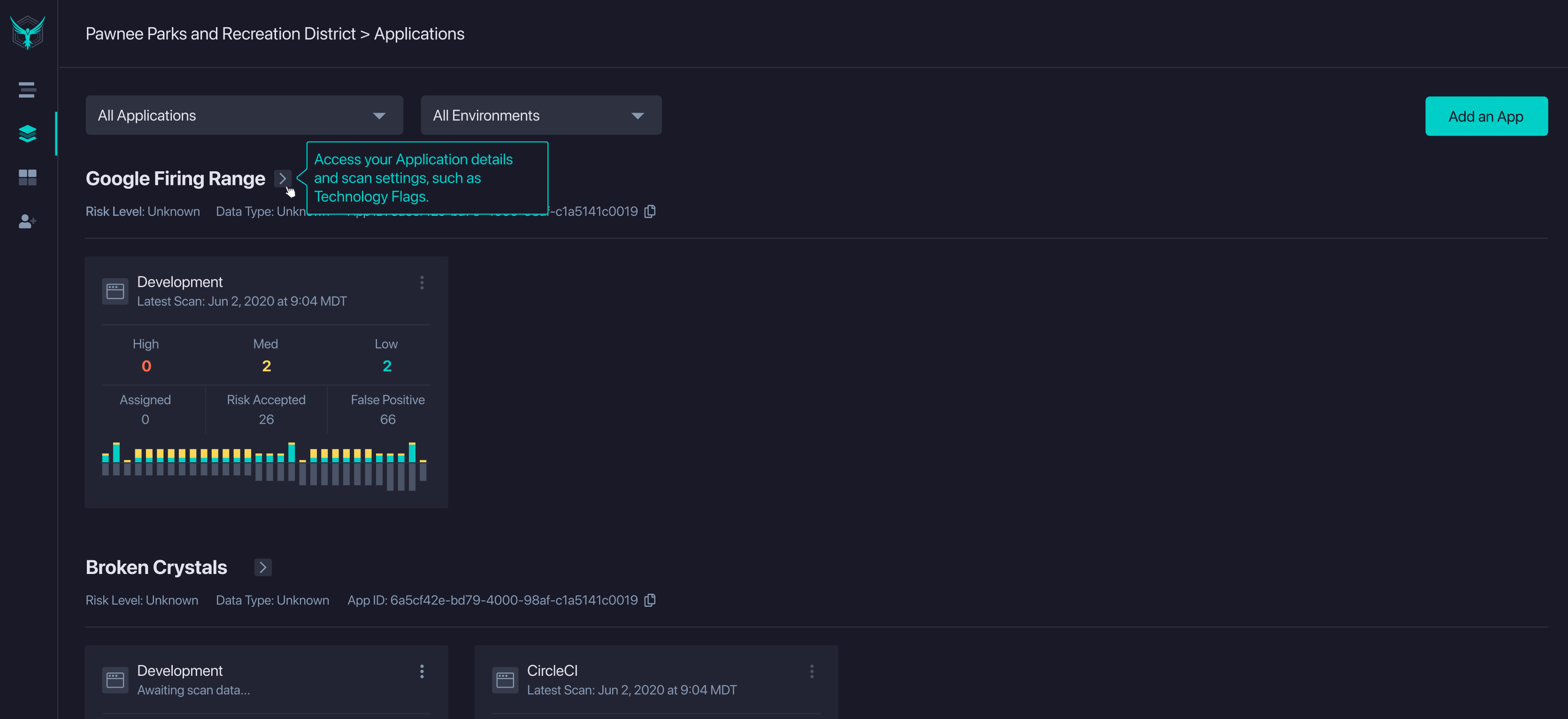Open the dashboard grid icon
The image size is (1568, 719).
click(x=27, y=177)
